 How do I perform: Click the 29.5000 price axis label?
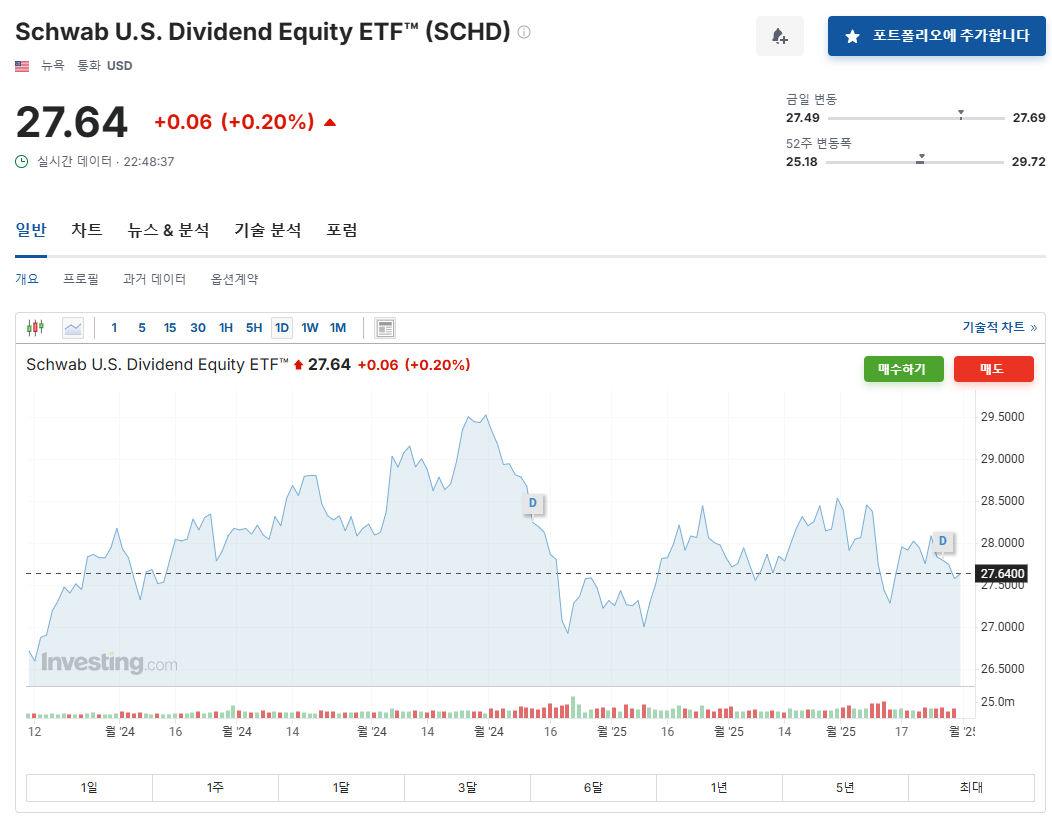[1002, 417]
